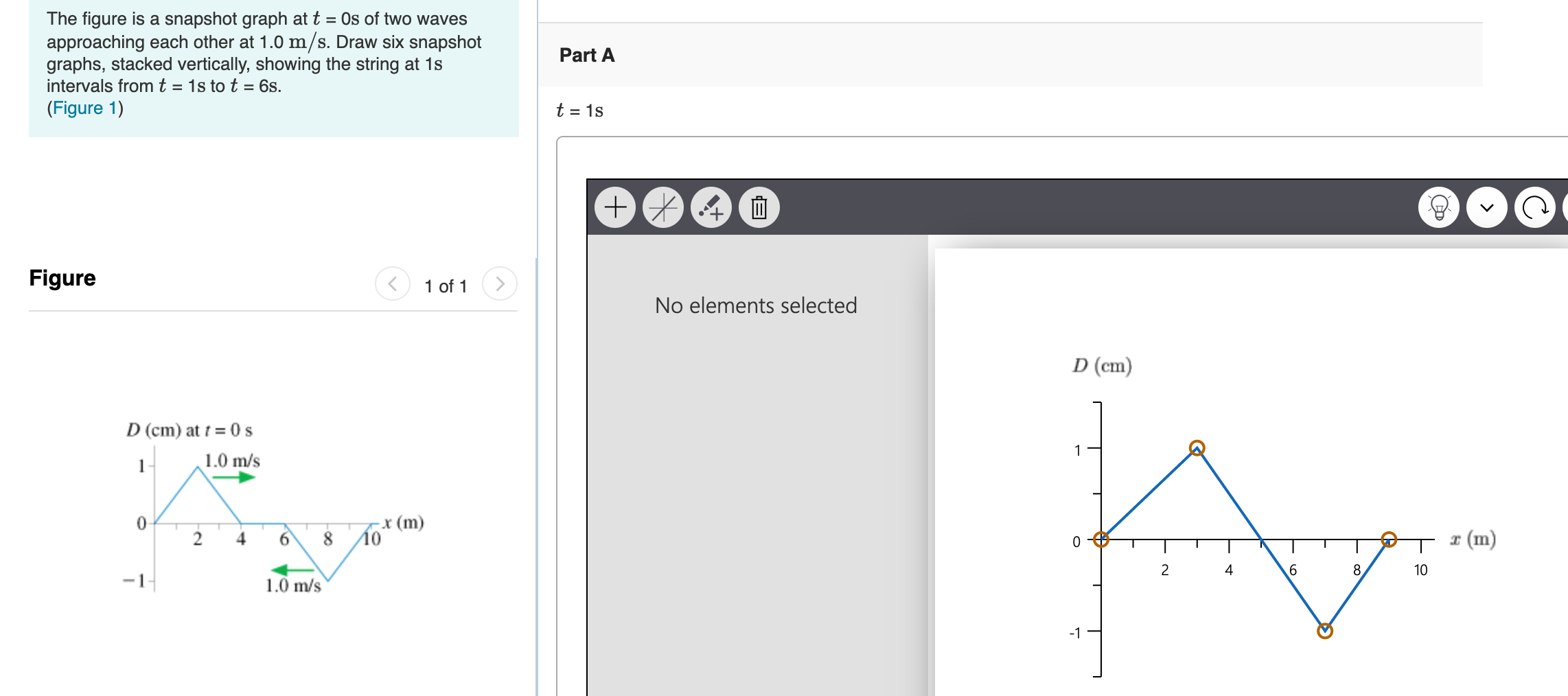Delete selected elements with trash icon
This screenshot has height=696, width=1568.
(759, 206)
